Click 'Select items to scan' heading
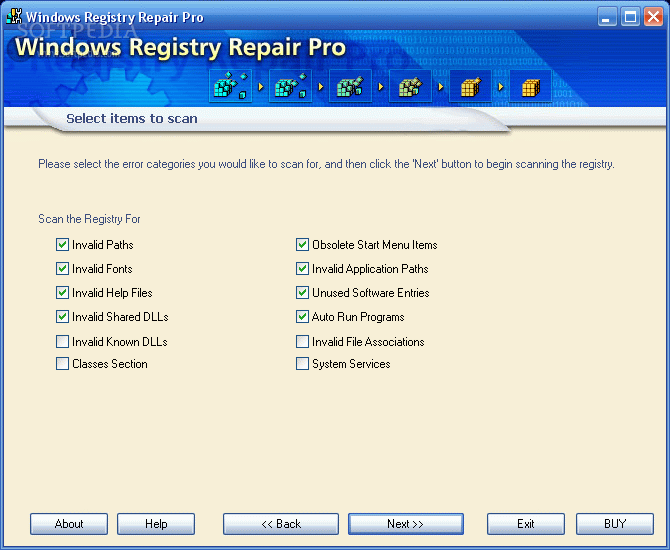This screenshot has width=670, height=550. point(132,118)
